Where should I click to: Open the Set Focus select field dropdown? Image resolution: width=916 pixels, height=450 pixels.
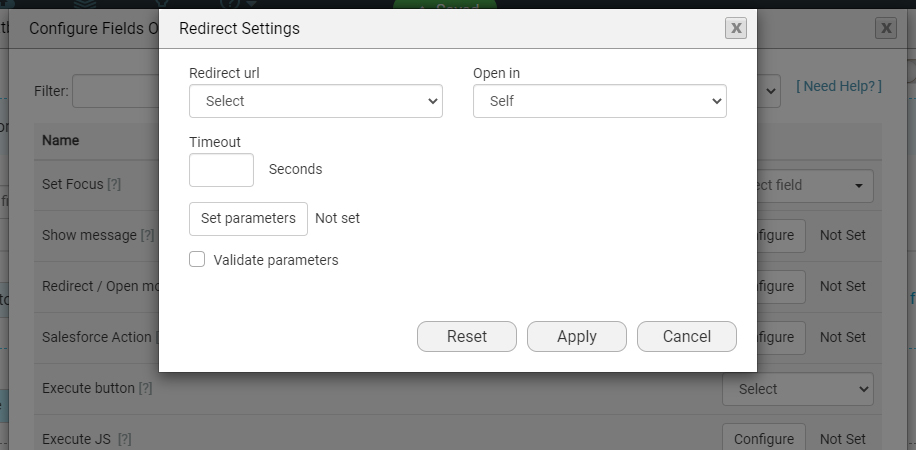coord(810,185)
